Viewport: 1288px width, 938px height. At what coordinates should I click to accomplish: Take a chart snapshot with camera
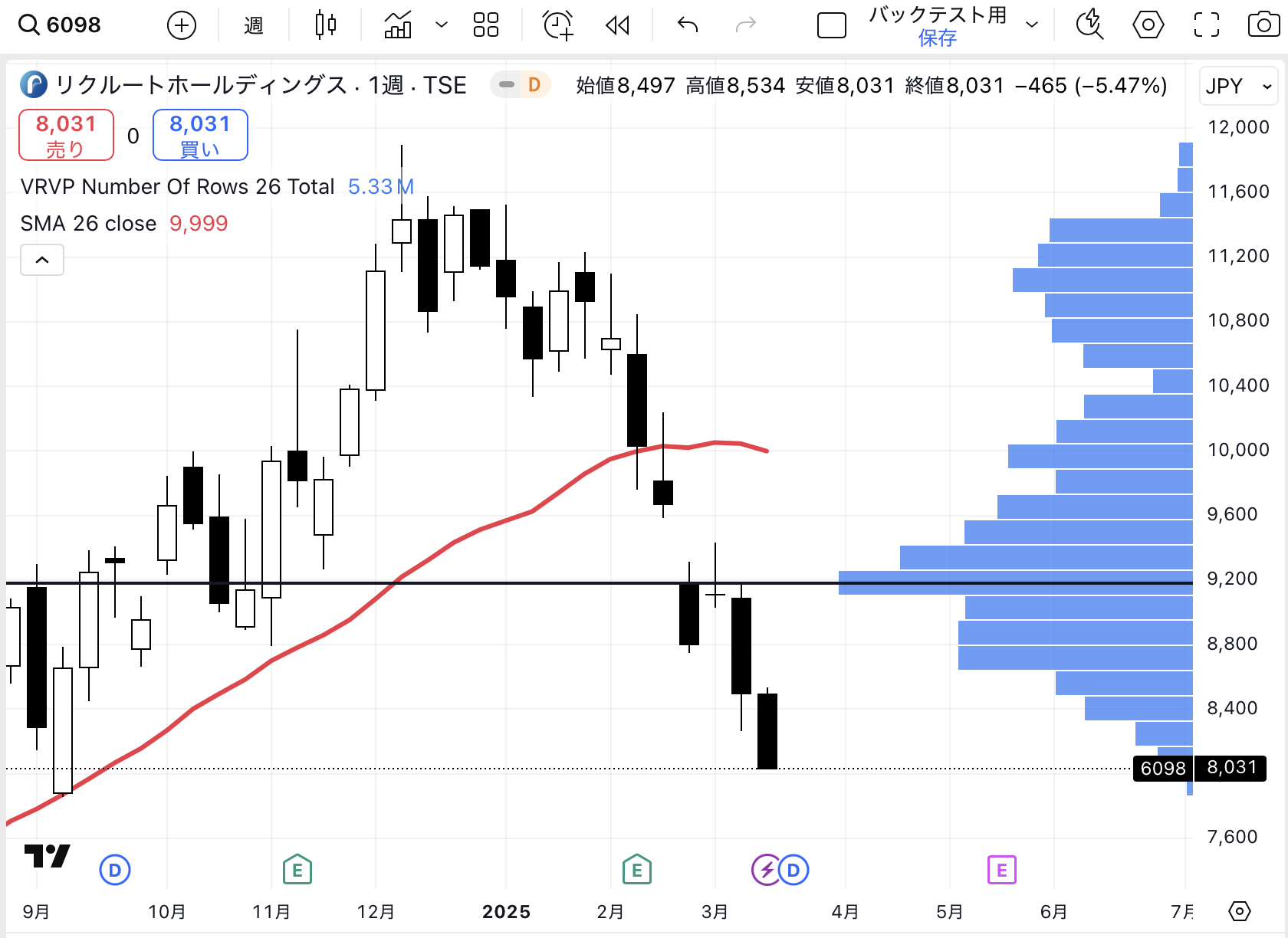[x=1263, y=25]
